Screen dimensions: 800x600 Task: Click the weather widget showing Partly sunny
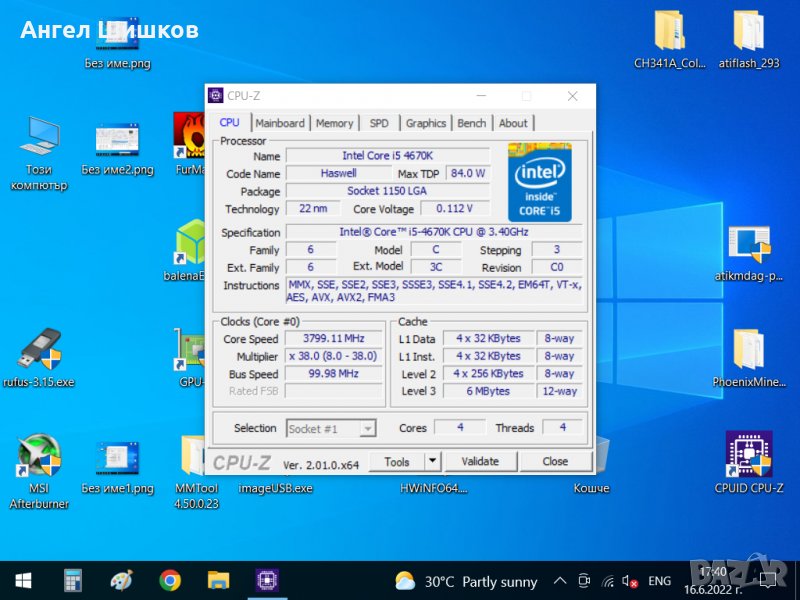pos(467,581)
